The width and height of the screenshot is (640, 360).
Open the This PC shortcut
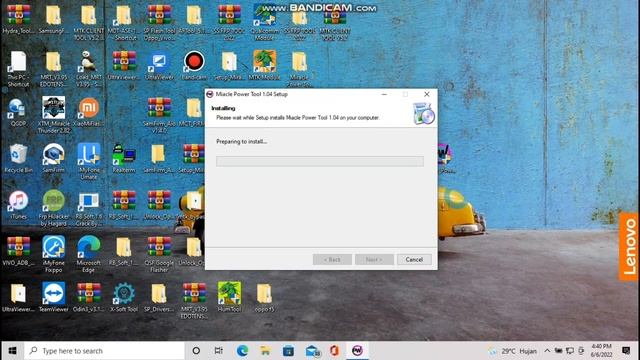(18, 69)
